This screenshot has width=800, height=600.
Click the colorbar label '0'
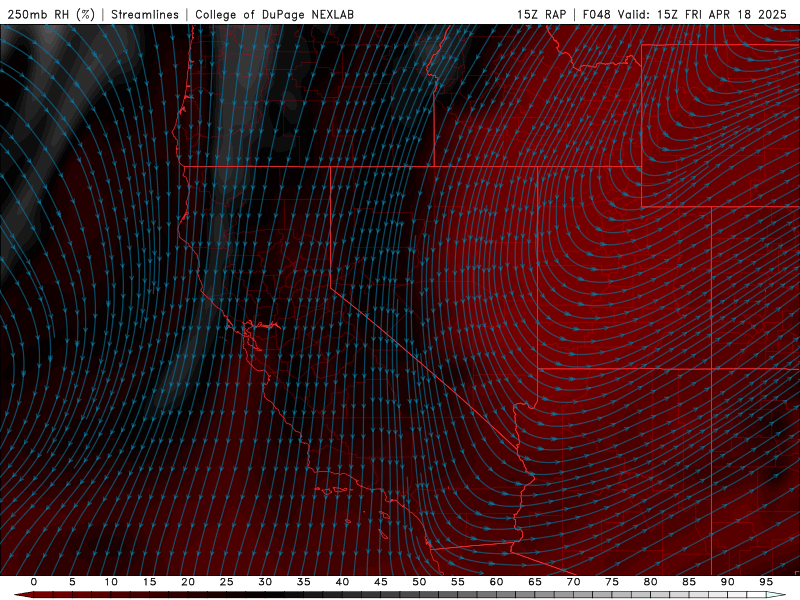point(34,582)
